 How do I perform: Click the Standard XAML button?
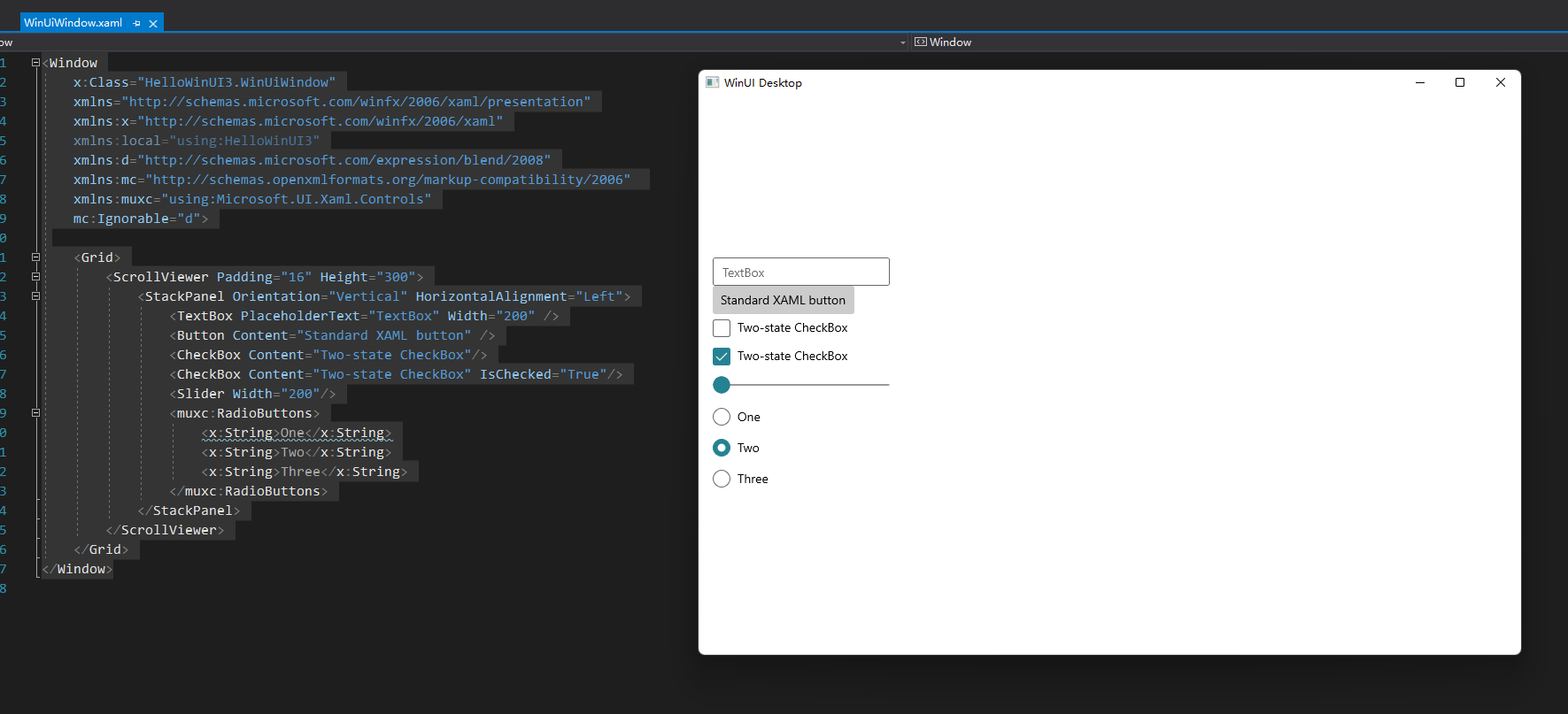pos(784,300)
